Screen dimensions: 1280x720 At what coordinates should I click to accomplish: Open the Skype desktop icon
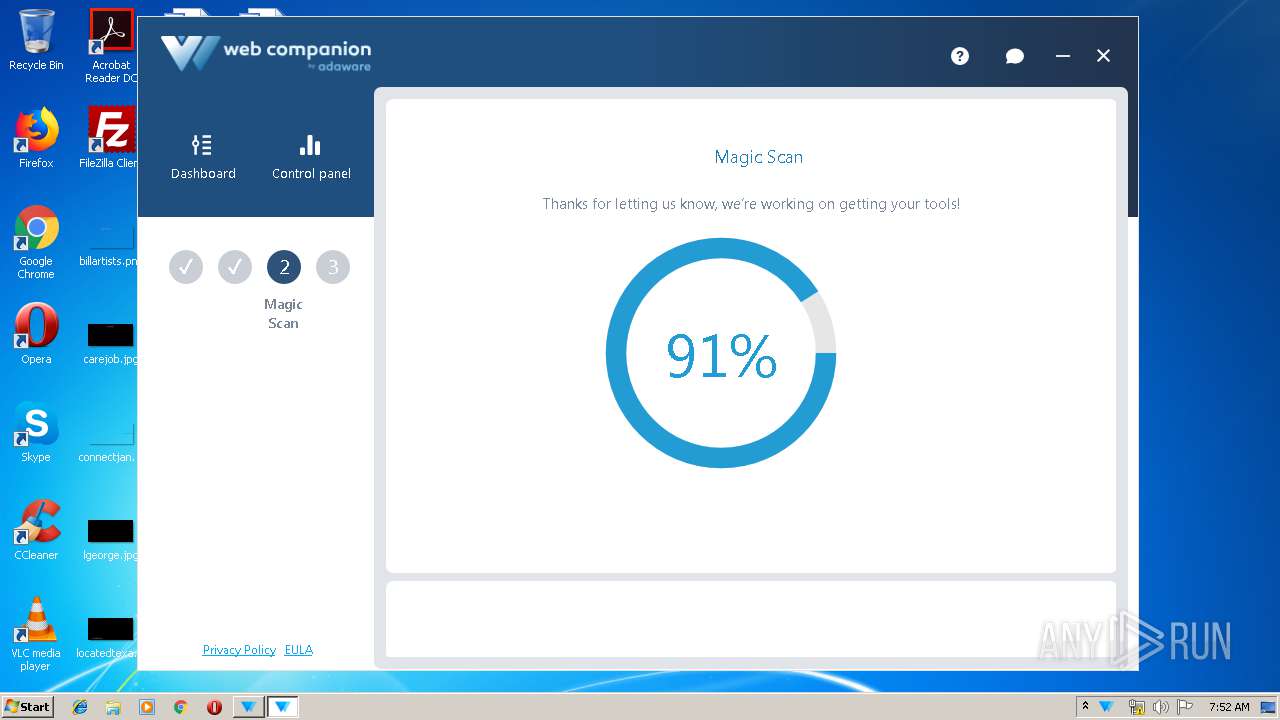pyautogui.click(x=36, y=432)
